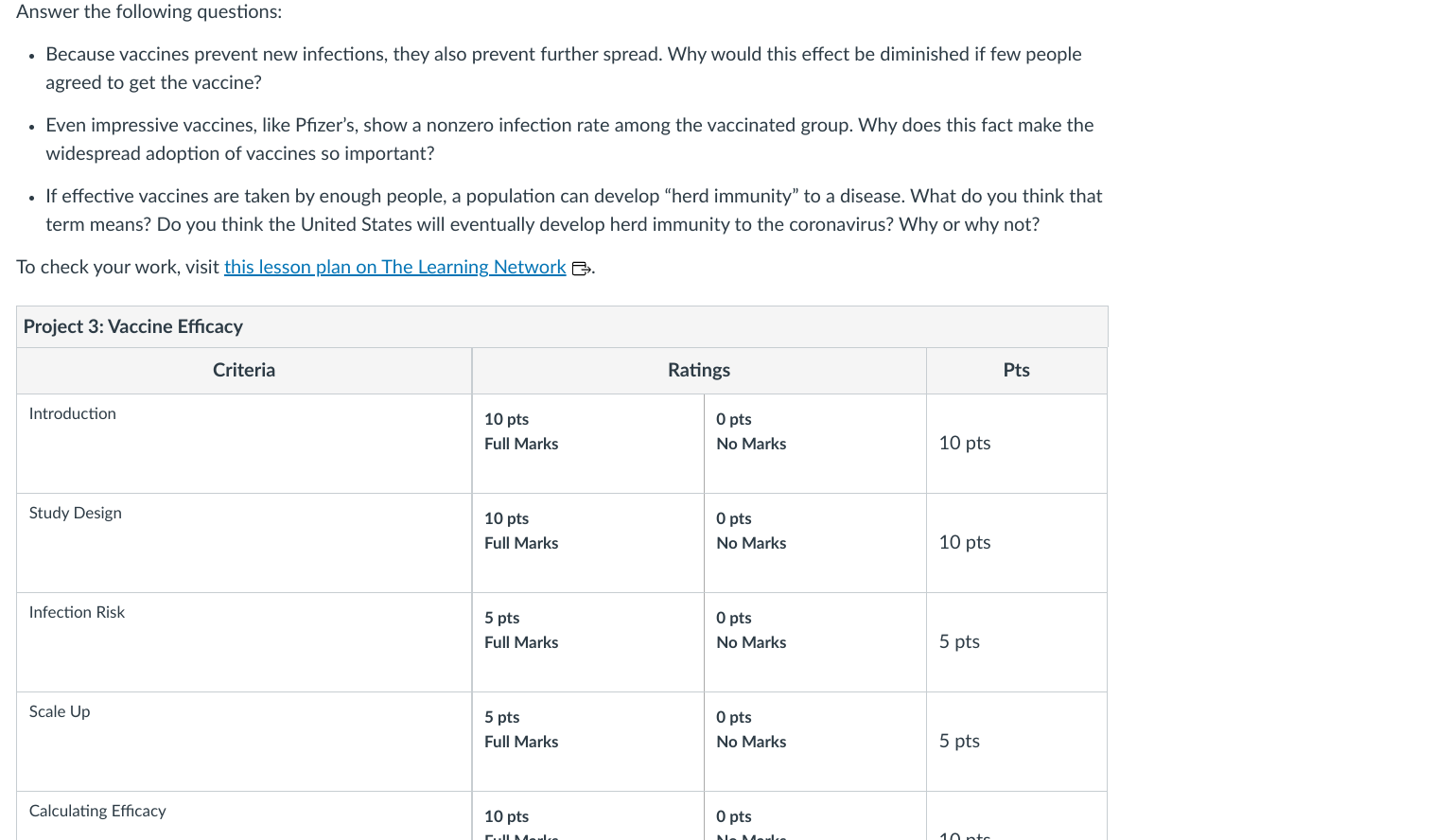Click the Pts column header
The height and width of the screenshot is (840, 1452).
(x=1017, y=370)
